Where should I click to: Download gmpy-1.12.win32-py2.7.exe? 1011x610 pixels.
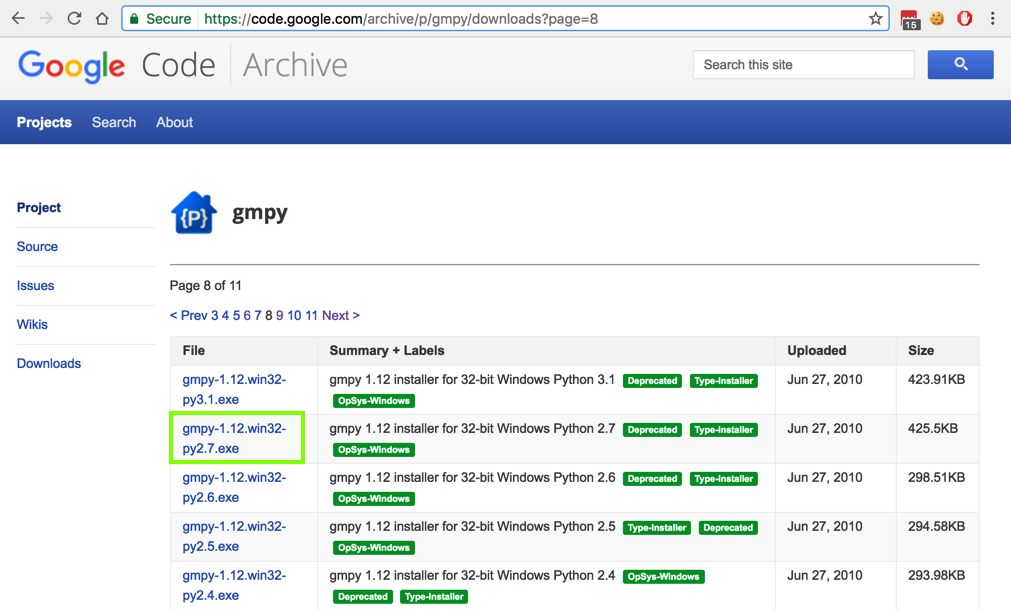[234, 438]
